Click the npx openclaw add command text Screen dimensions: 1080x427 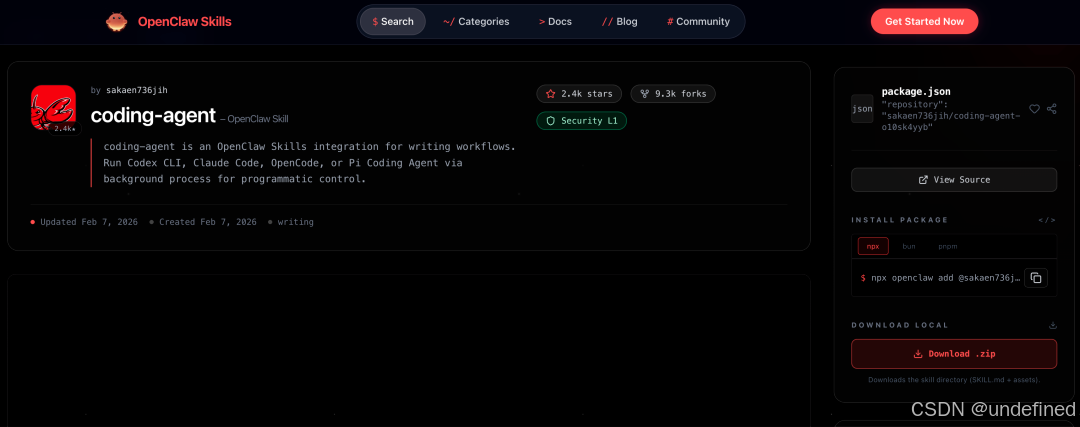tap(945, 278)
